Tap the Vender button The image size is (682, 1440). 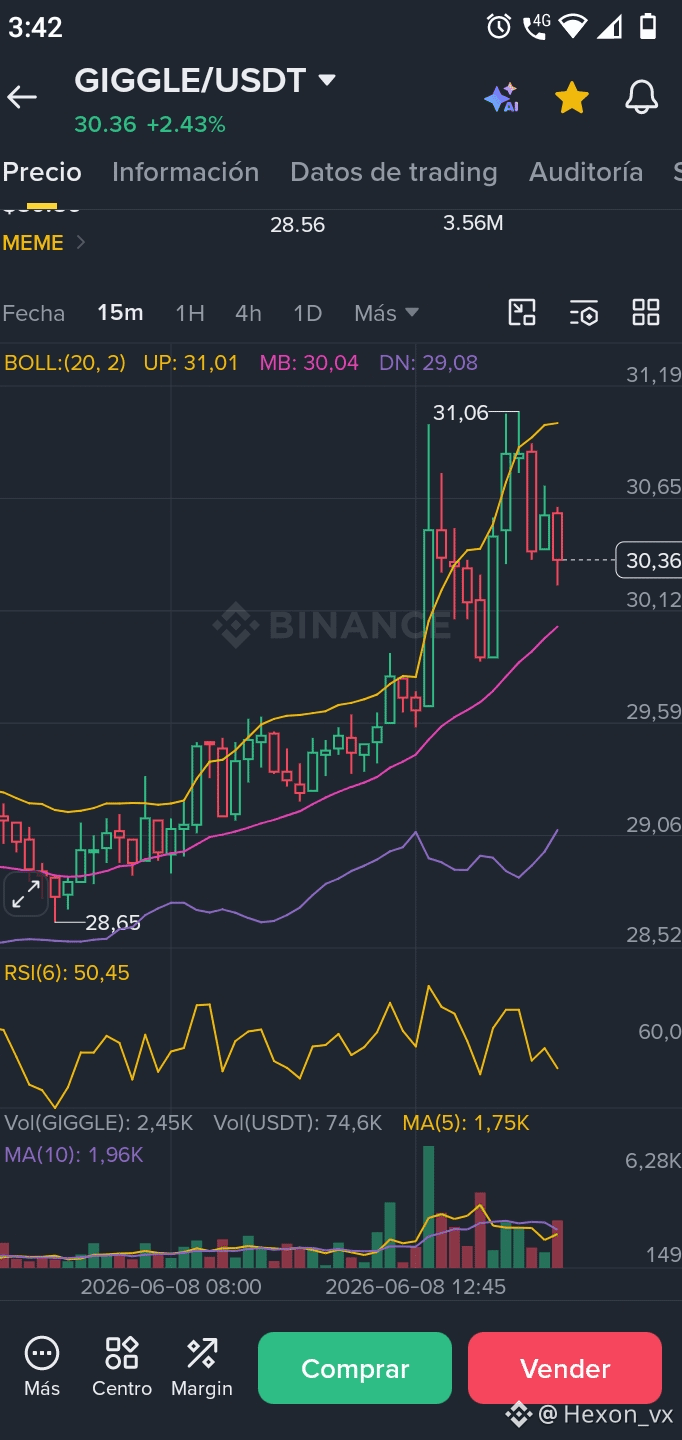[565, 1368]
